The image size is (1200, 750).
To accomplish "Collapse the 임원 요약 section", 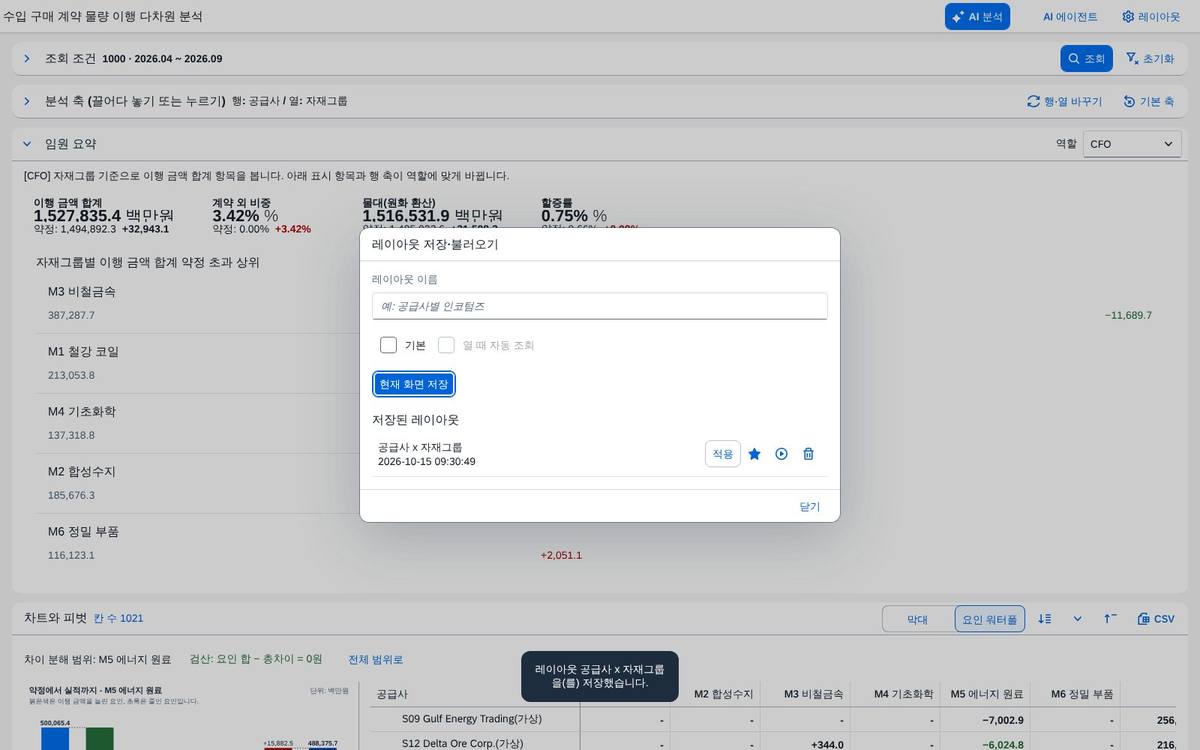I will tap(27, 144).
